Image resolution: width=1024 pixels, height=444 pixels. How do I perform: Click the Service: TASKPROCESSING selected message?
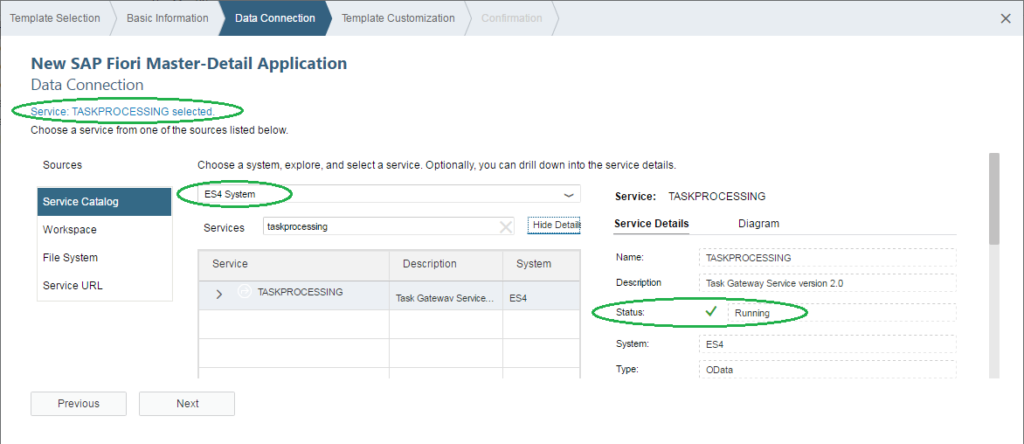[122, 112]
